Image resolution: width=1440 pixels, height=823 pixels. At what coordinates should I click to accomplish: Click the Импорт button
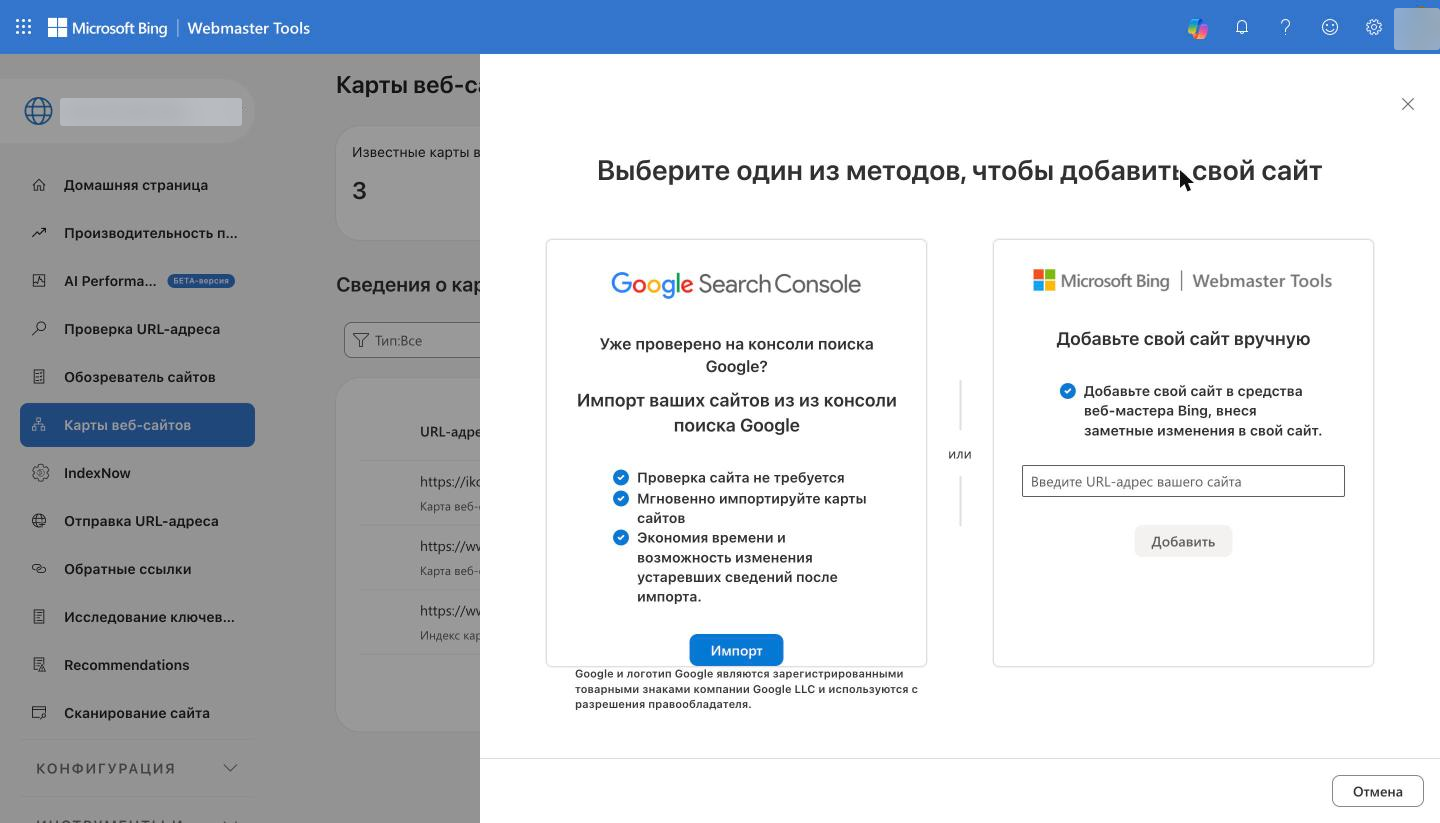pos(736,650)
